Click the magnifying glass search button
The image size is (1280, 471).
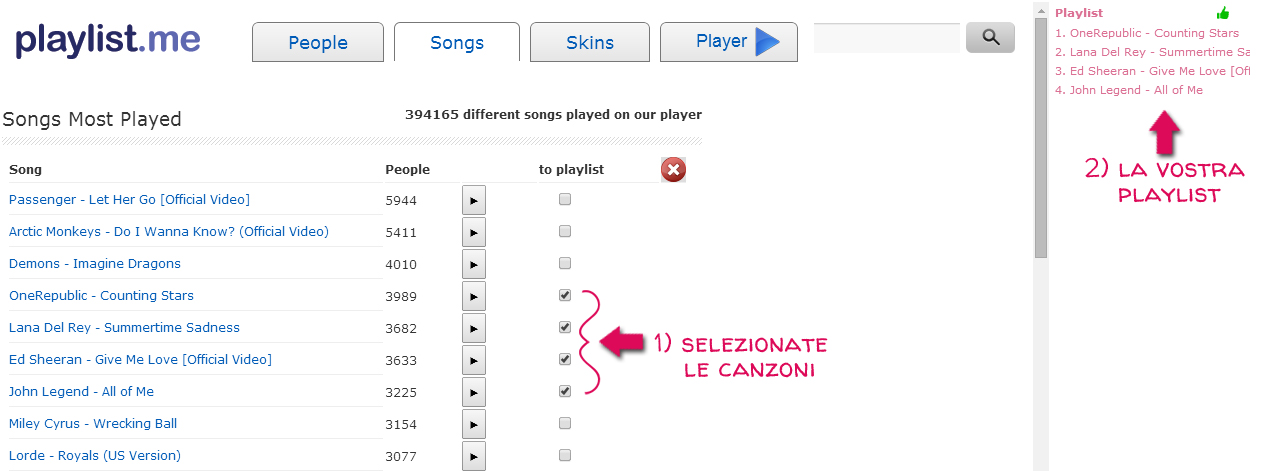[x=990, y=37]
